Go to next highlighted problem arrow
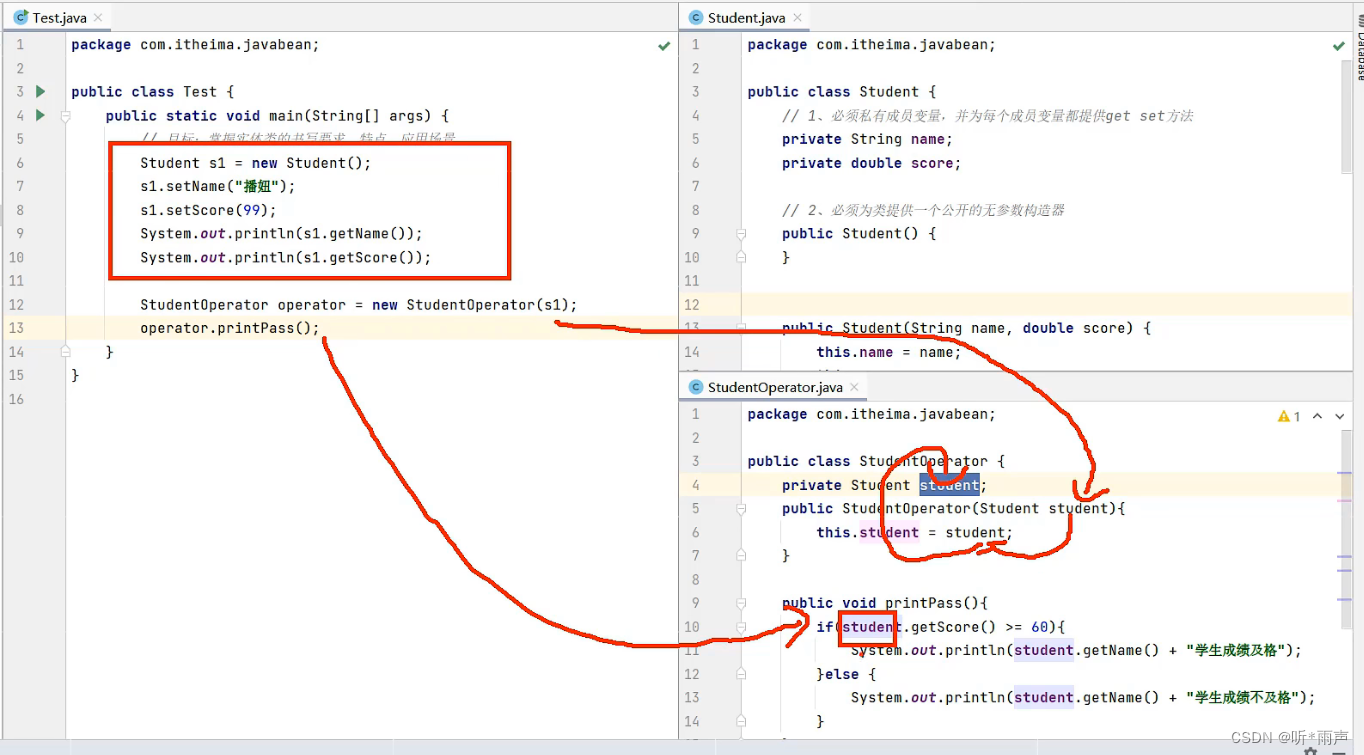The image size is (1364, 755). coord(1339,416)
